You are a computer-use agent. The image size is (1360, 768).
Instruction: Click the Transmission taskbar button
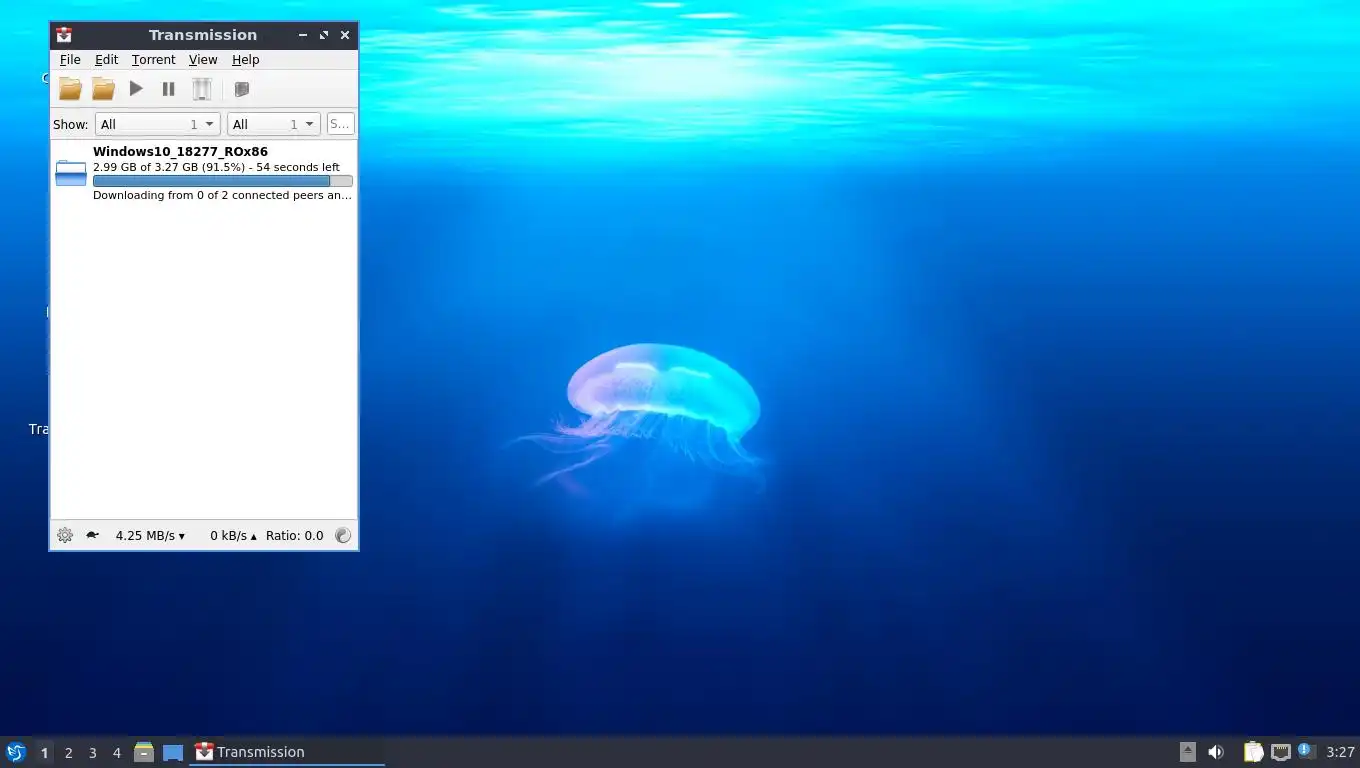click(288, 752)
